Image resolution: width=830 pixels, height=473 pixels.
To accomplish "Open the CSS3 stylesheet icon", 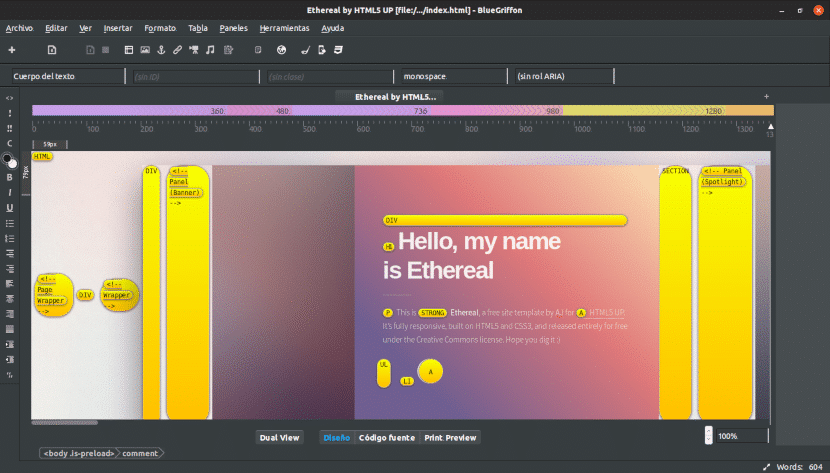I will 338,50.
